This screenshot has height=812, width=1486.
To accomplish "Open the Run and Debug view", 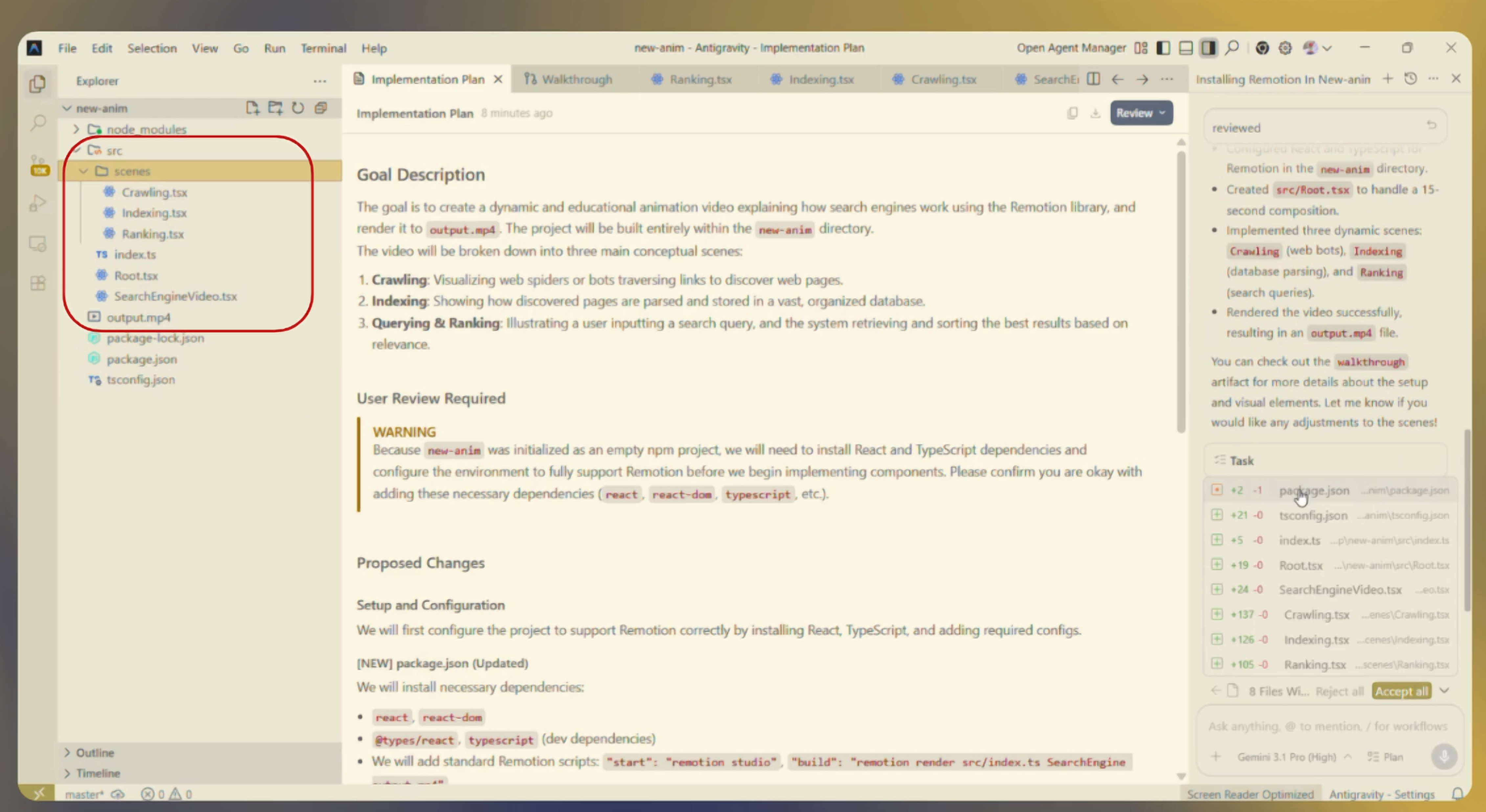I will click(37, 203).
